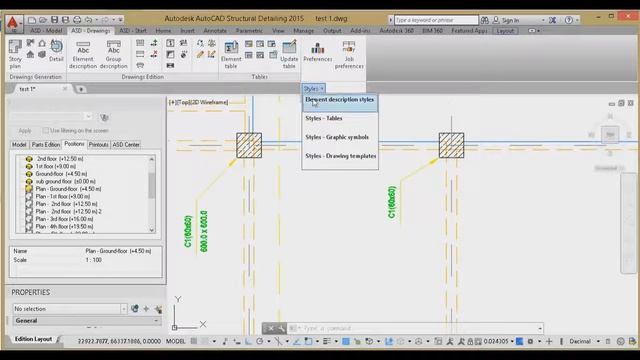This screenshot has height=360, width=640.
Task: Open the Decimal units dropdown on status bar
Action: [598, 341]
